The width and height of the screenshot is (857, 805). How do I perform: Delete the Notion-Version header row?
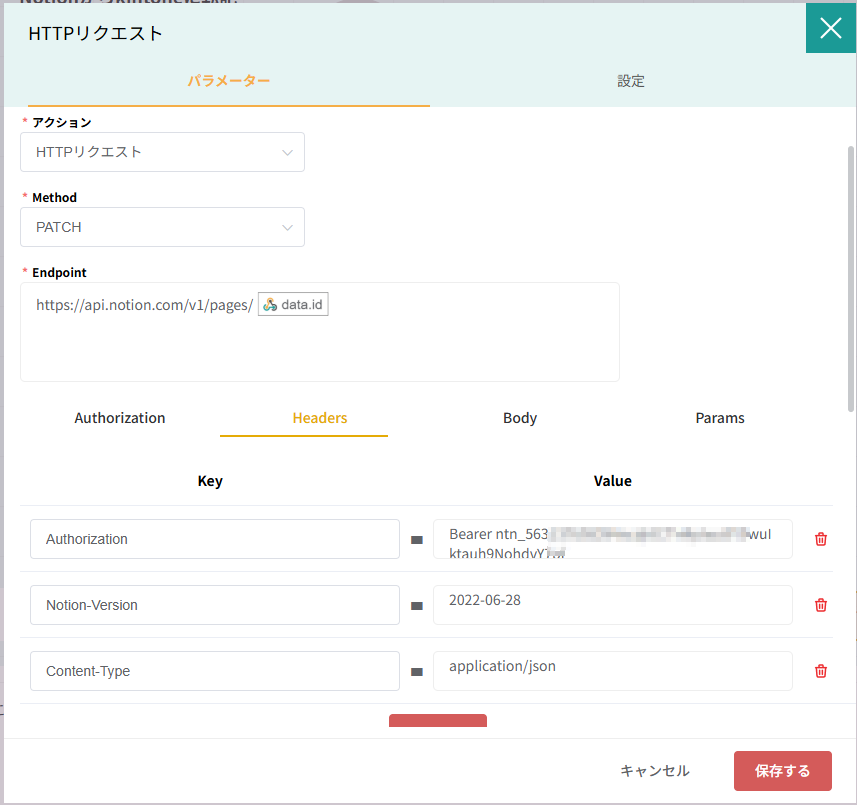[x=820, y=605]
